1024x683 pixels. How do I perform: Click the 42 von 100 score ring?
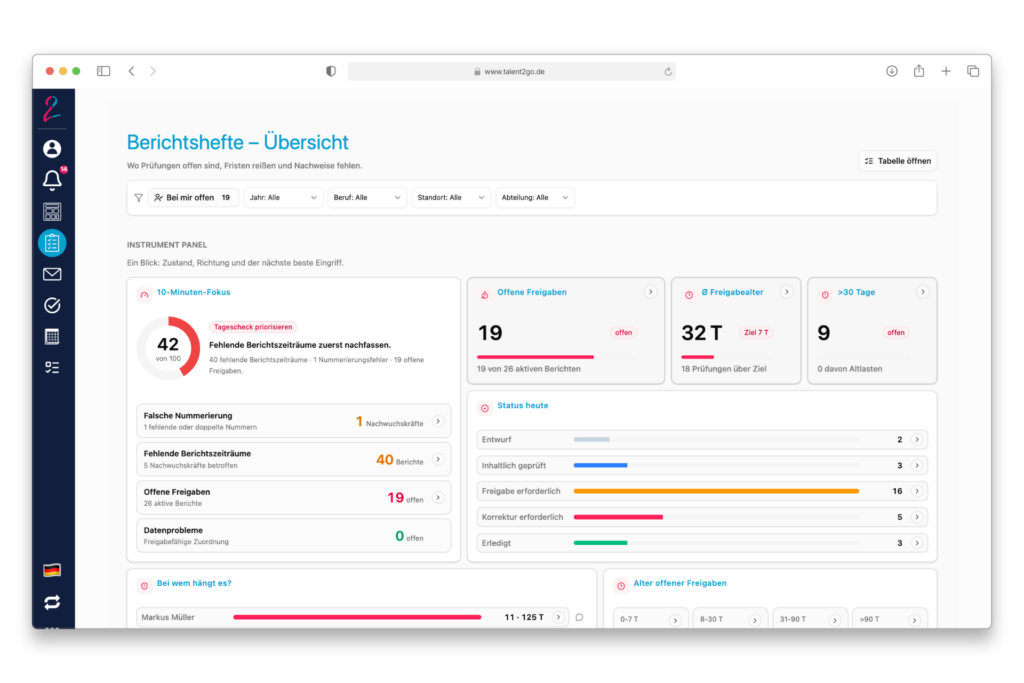pos(168,348)
